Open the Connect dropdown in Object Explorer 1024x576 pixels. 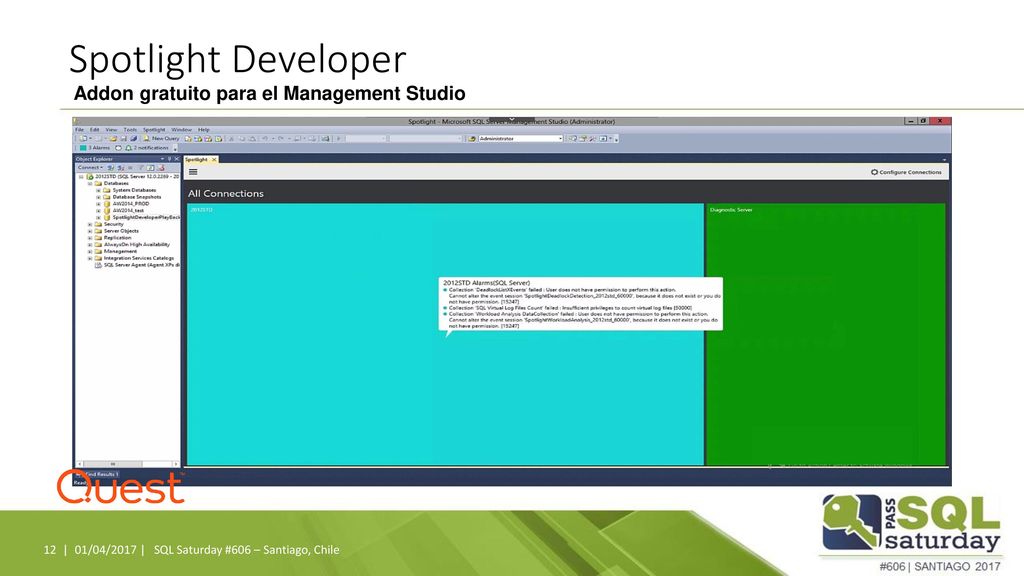(x=91, y=168)
